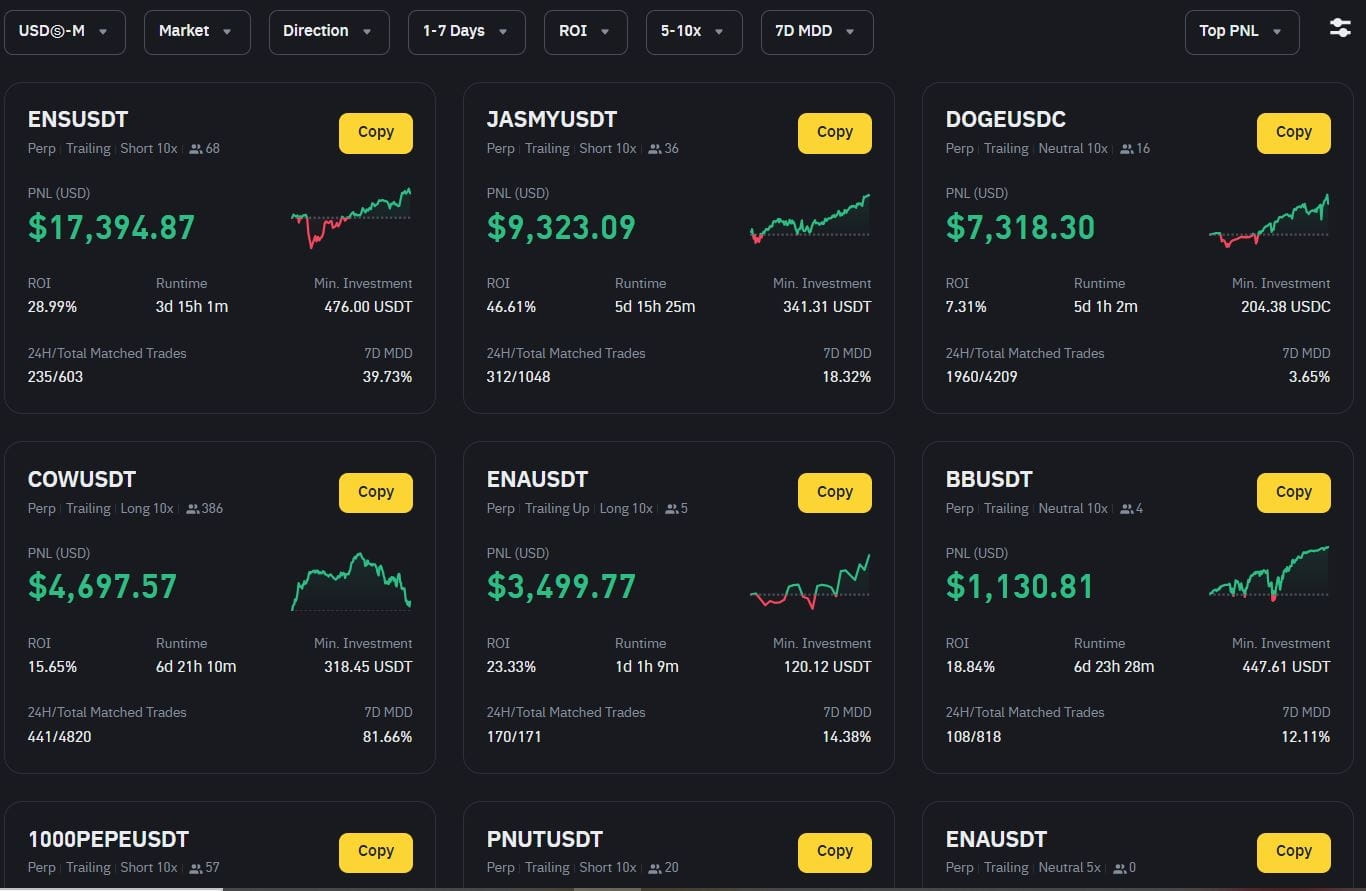Open the Top PNL sort dropdown
The image size is (1366, 891).
(1241, 32)
